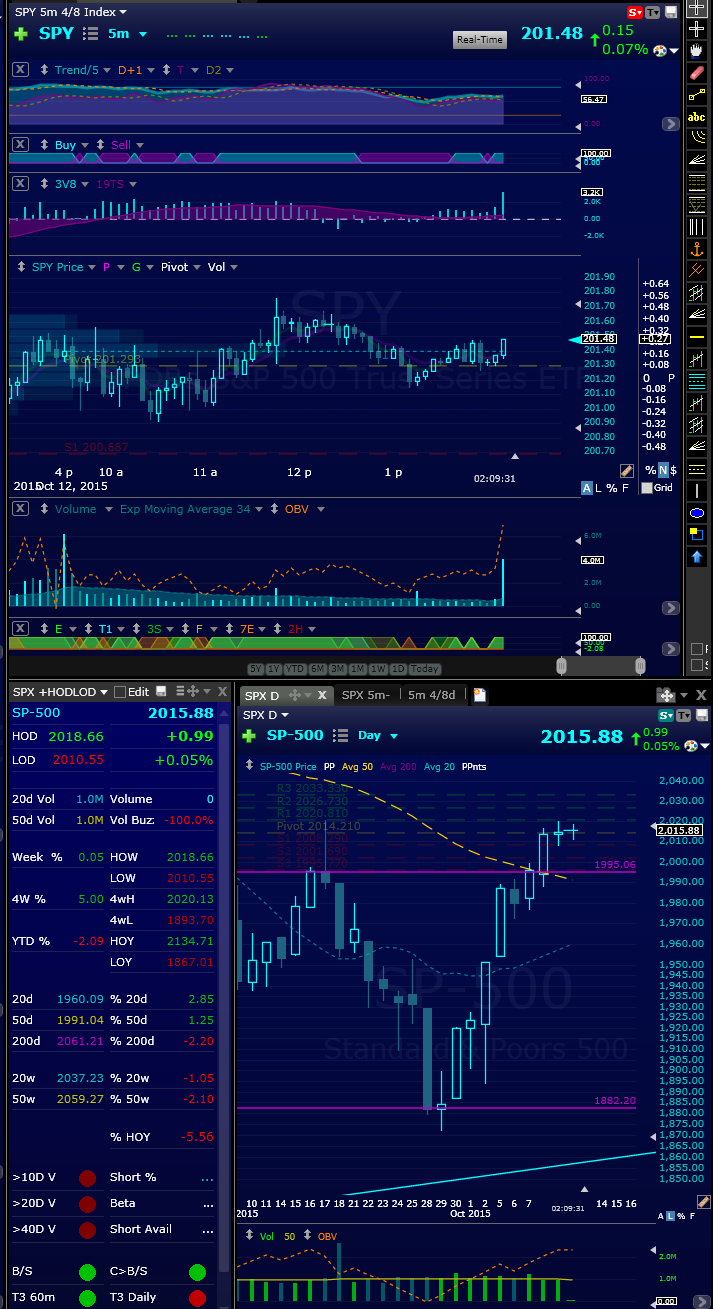The width and height of the screenshot is (713, 1309).
Task: Click the 1995.06 purple price level label
Action: [x=614, y=864]
